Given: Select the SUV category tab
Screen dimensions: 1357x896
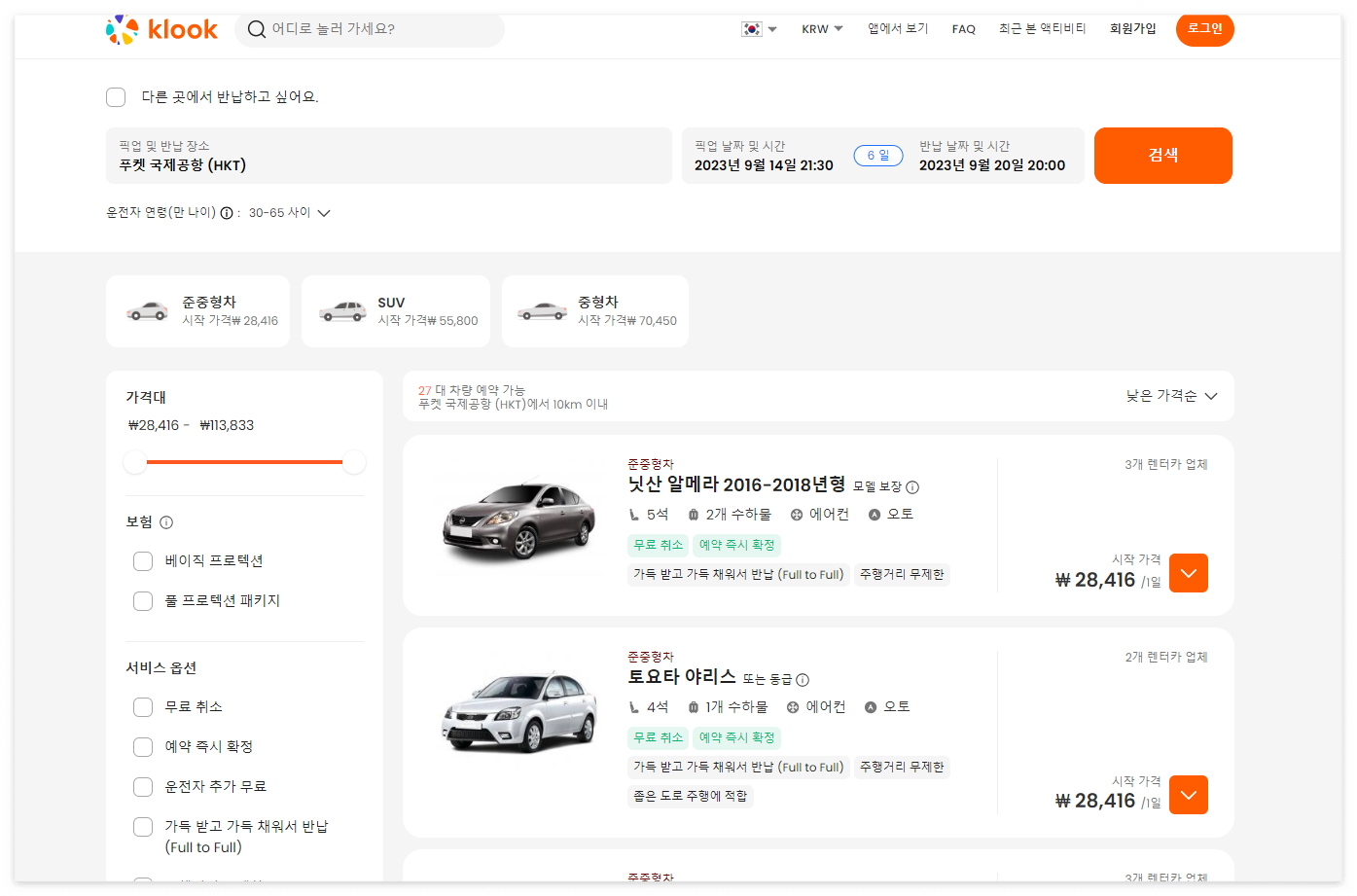Looking at the screenshot, I should [396, 311].
